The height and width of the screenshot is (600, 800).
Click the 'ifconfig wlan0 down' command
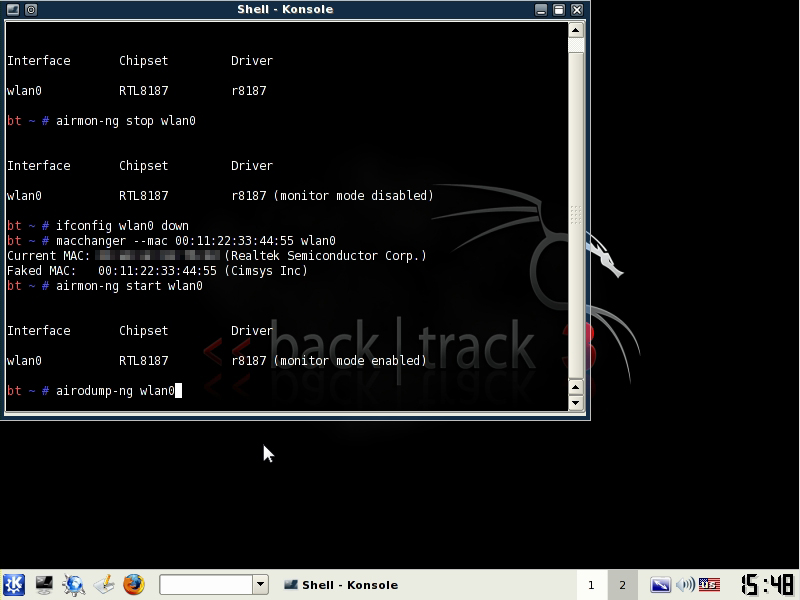tap(122, 226)
